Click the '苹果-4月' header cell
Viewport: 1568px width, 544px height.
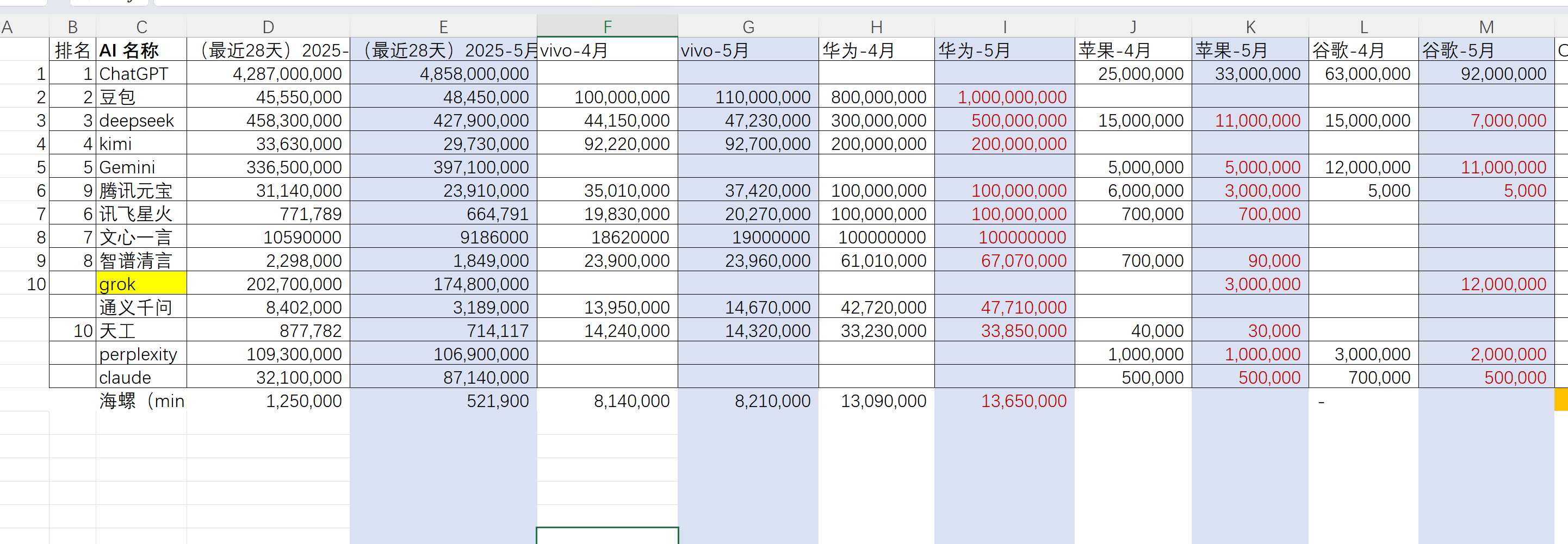(x=1133, y=50)
